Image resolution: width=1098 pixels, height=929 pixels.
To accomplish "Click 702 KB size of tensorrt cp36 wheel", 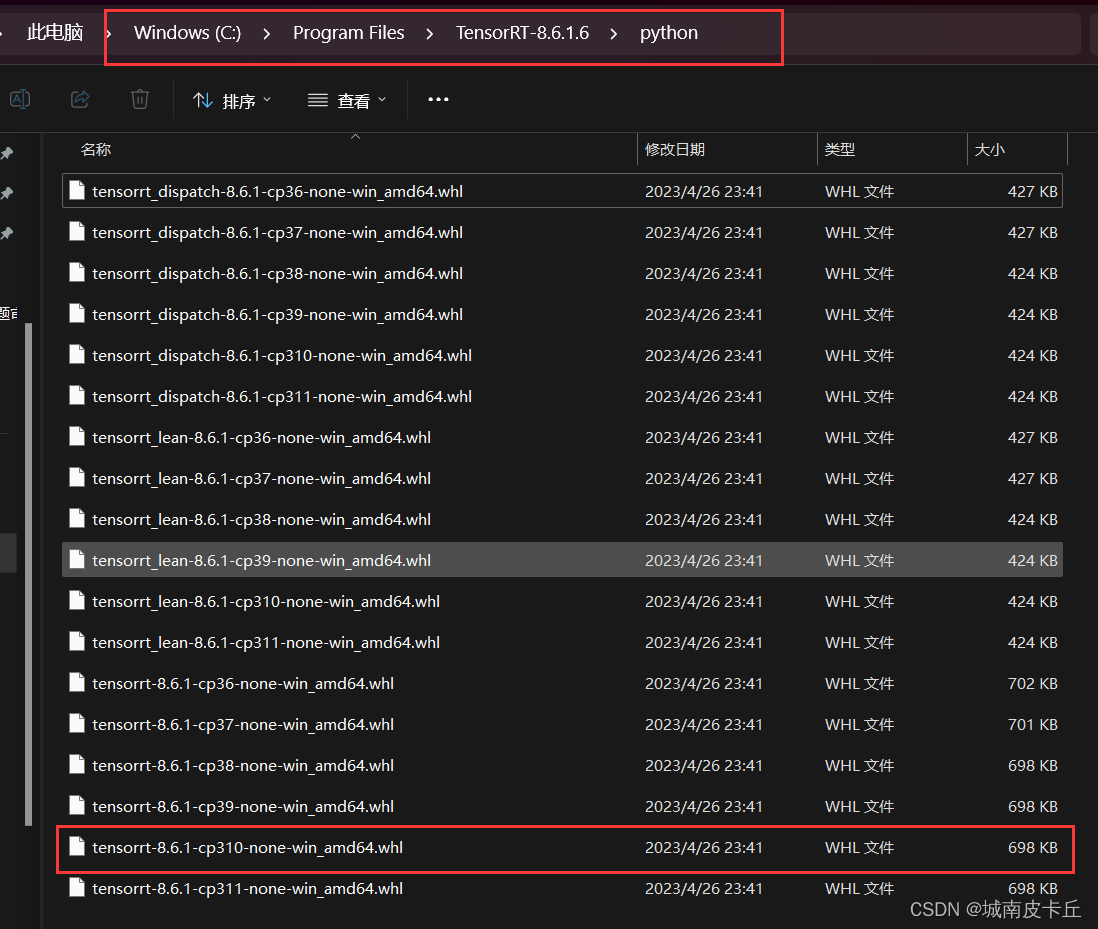I will pos(1032,683).
